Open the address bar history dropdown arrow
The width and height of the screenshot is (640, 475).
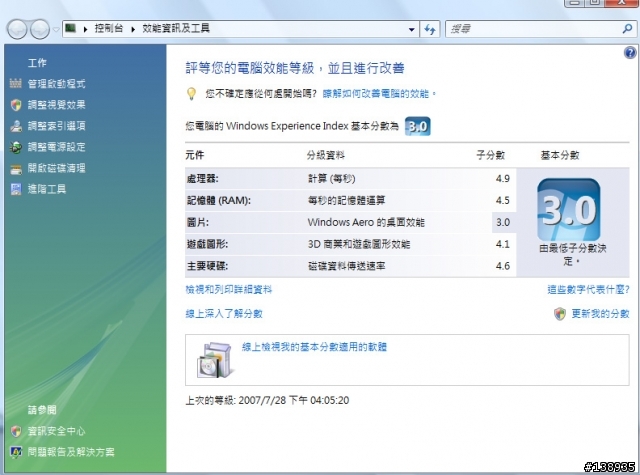[411, 29]
